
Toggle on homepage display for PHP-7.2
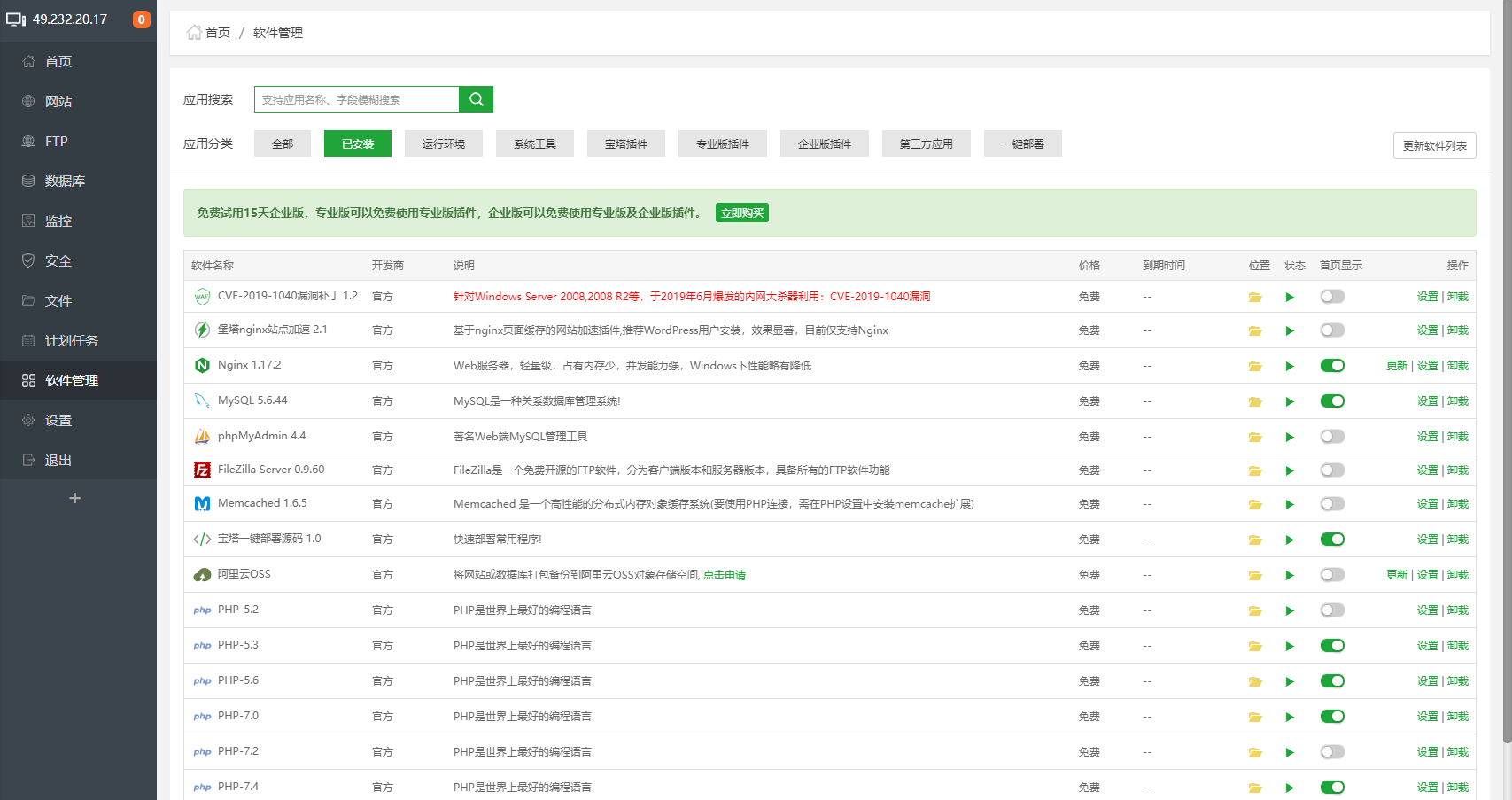[1332, 752]
